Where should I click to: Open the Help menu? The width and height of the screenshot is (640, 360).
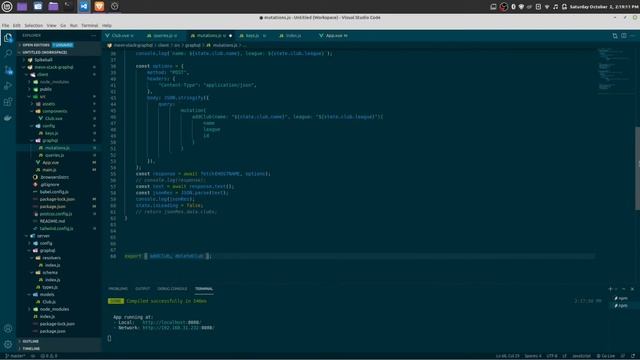click(x=107, y=25)
